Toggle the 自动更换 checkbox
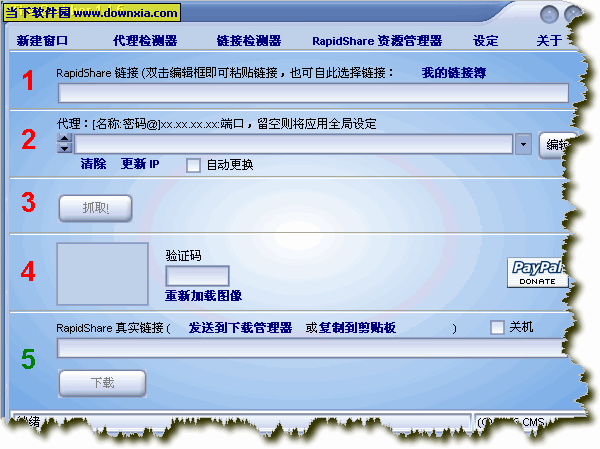This screenshot has width=600, height=449. pyautogui.click(x=193, y=165)
